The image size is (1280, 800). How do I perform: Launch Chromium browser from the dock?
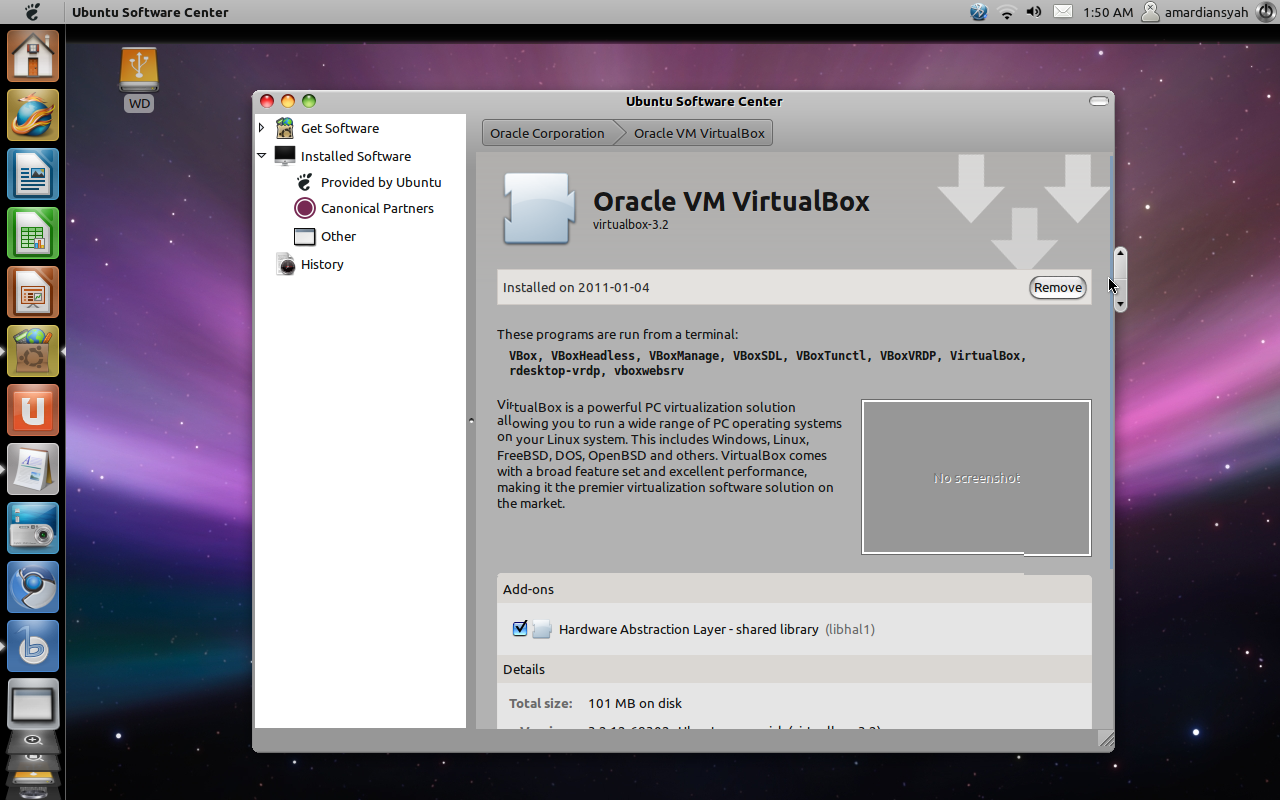pos(33,587)
